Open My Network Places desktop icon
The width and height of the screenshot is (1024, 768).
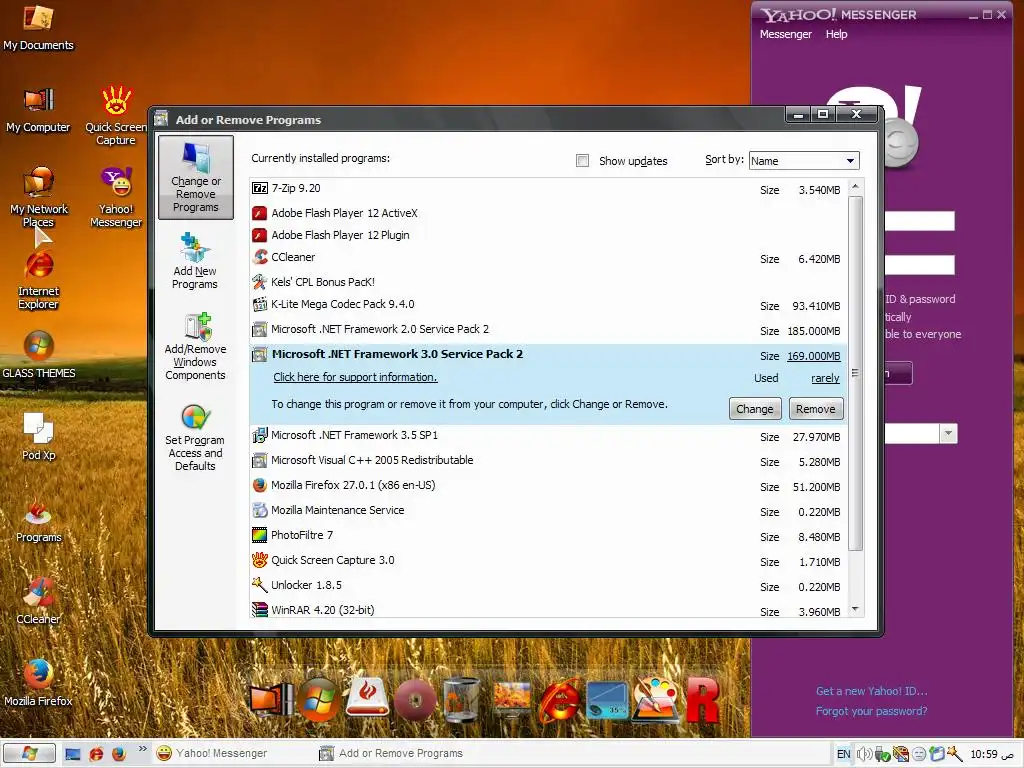(39, 197)
